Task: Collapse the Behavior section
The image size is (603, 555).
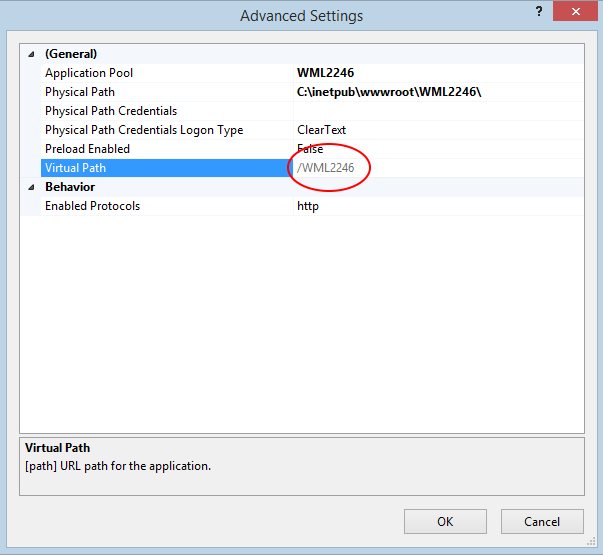Action: (32, 187)
